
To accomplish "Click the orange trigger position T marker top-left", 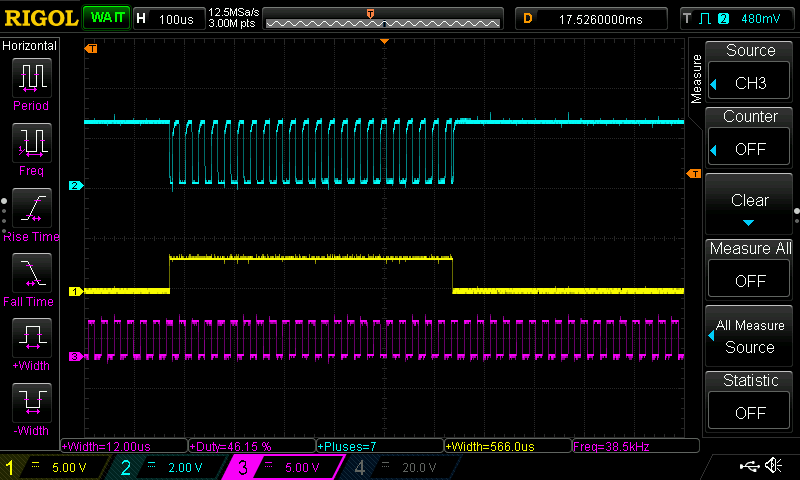I will [x=91, y=48].
